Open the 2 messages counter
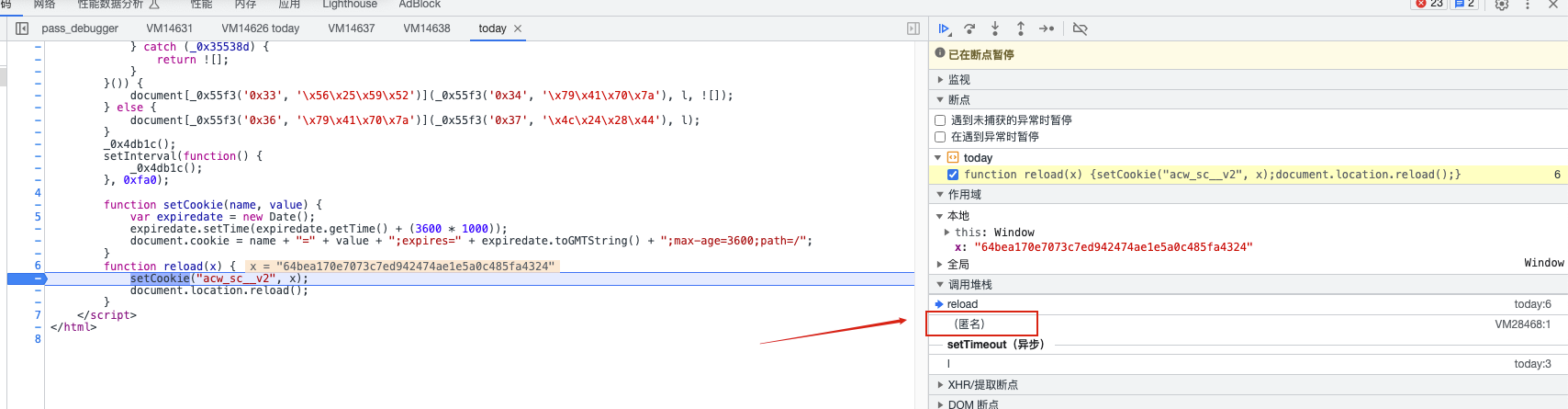This screenshot has height=409, width=1568. (x=1464, y=4)
